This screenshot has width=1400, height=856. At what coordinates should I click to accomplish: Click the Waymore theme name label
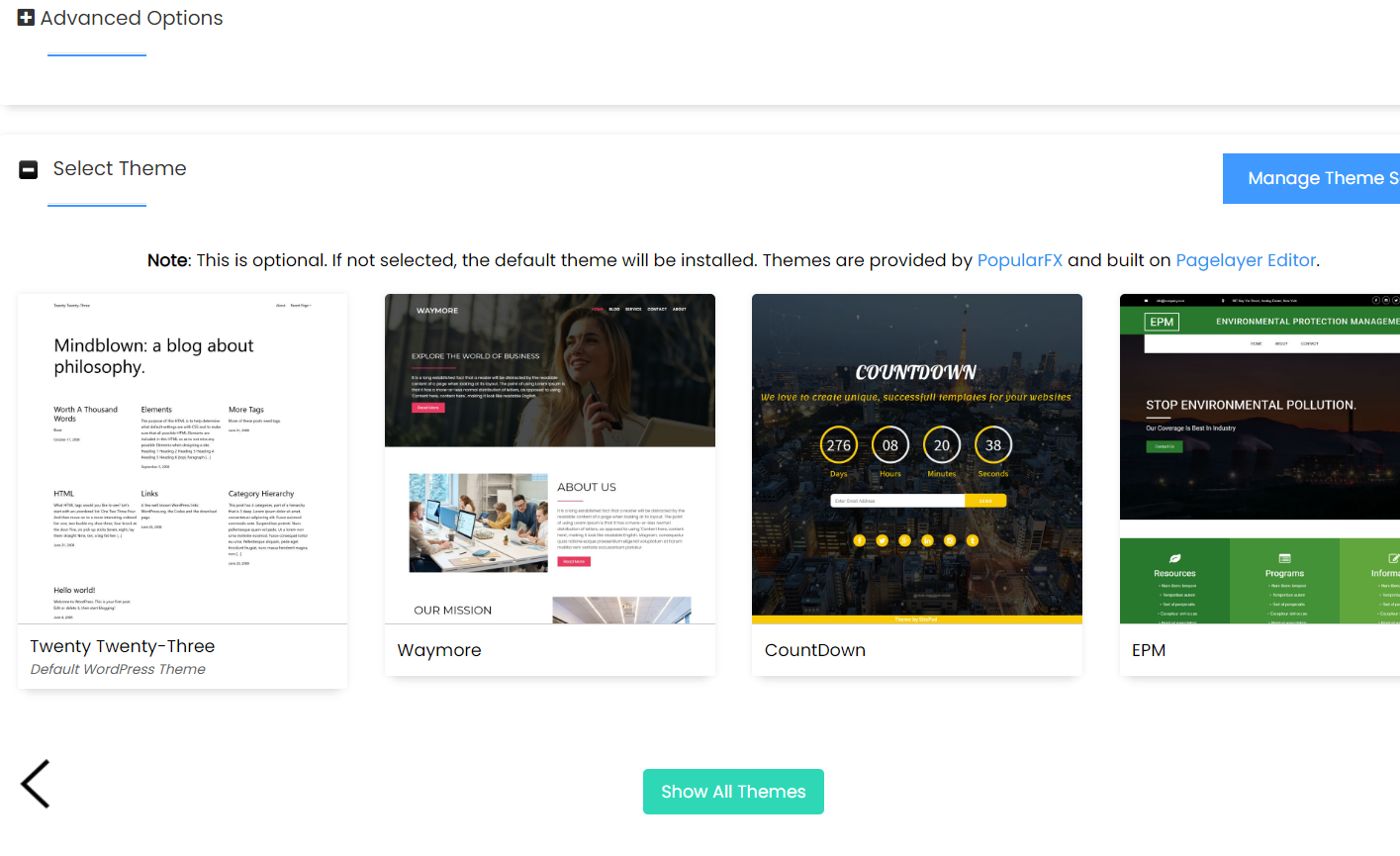[439, 650]
